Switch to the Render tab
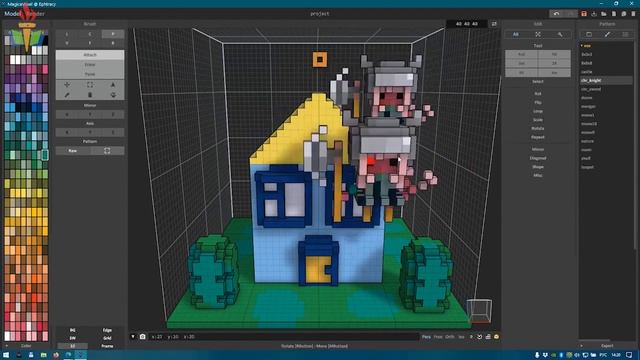The image size is (640, 360). click(36, 13)
